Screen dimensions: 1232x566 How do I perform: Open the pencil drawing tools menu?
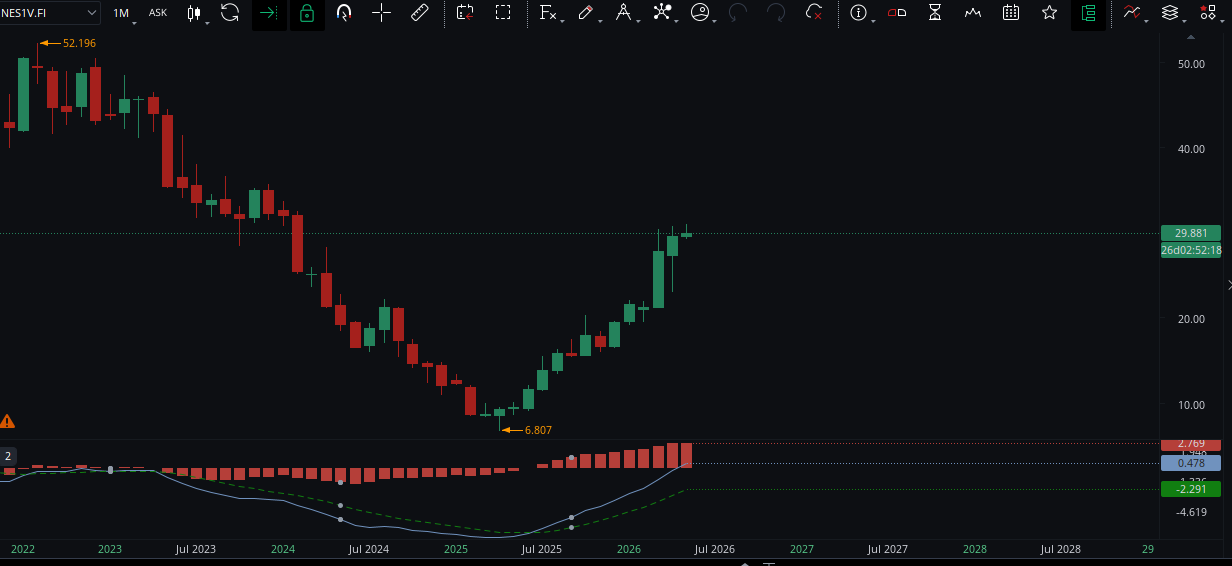(x=587, y=13)
